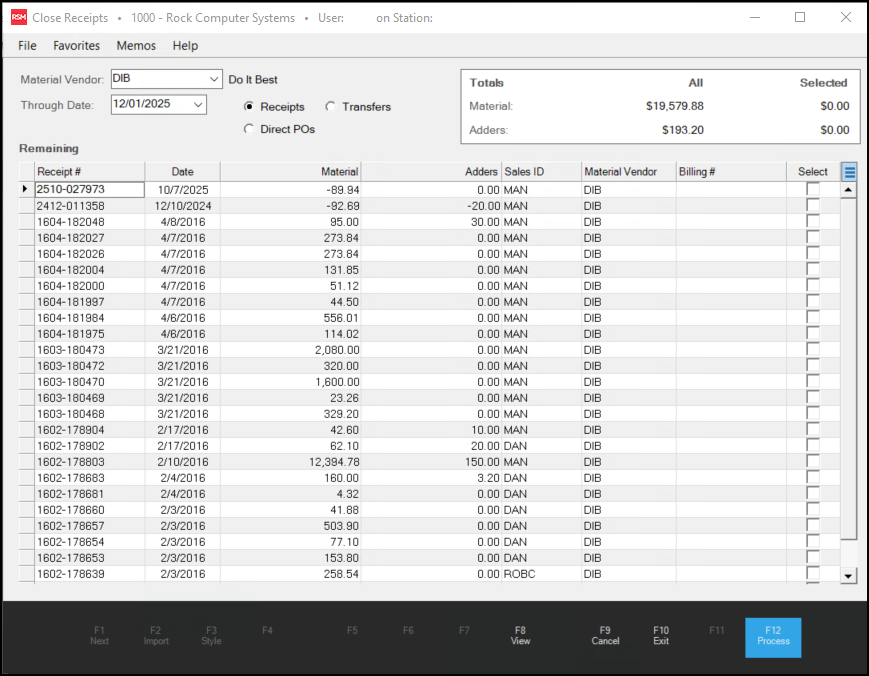869x676 pixels.
Task: Expand the Material Vendor dropdown
Action: (215, 79)
